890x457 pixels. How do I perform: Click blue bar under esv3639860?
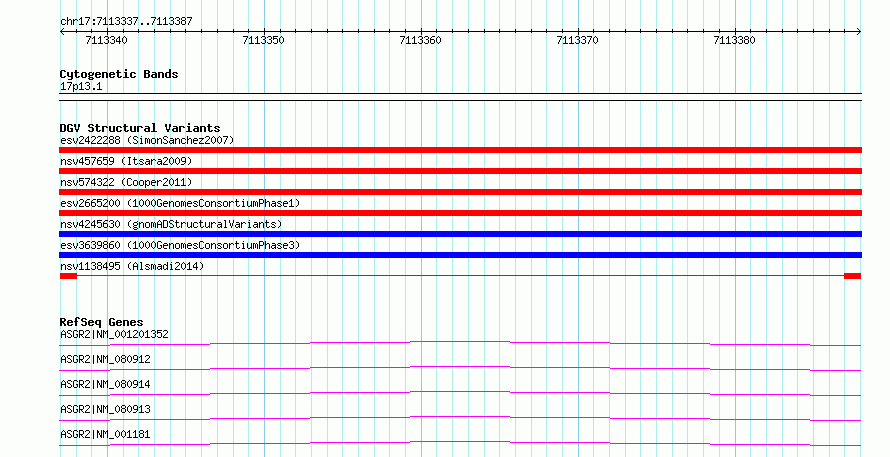point(460,255)
